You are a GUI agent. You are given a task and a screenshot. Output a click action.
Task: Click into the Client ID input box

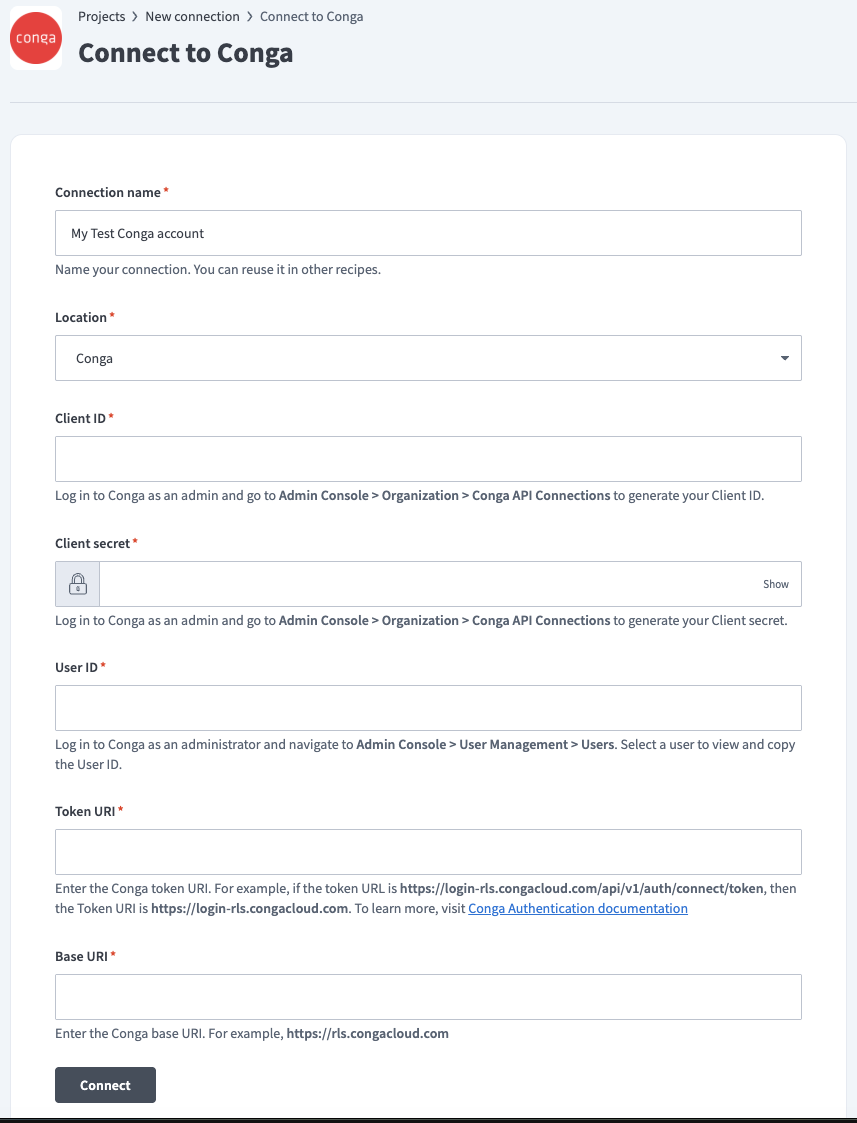point(428,459)
